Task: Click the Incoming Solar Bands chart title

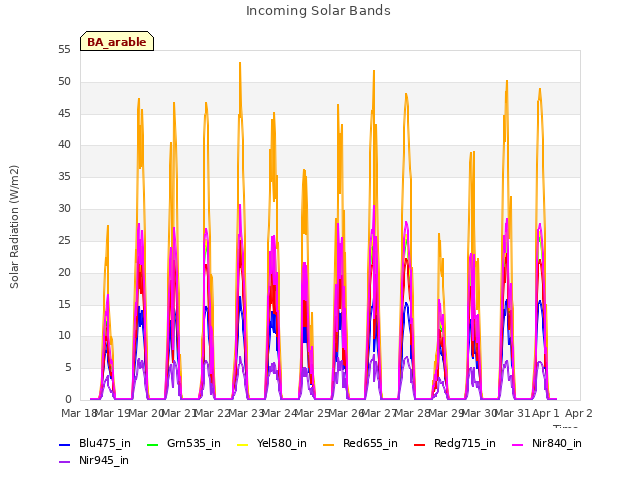Action: tap(318, 11)
